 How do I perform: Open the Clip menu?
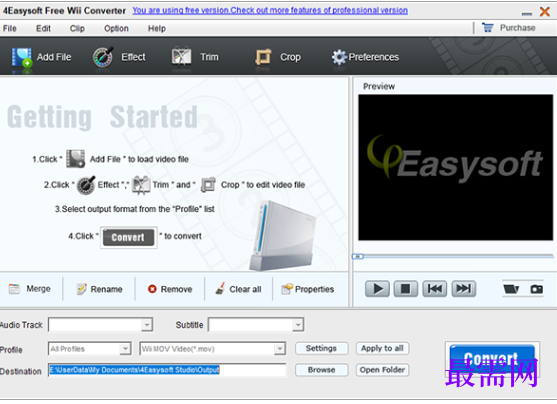(77, 28)
